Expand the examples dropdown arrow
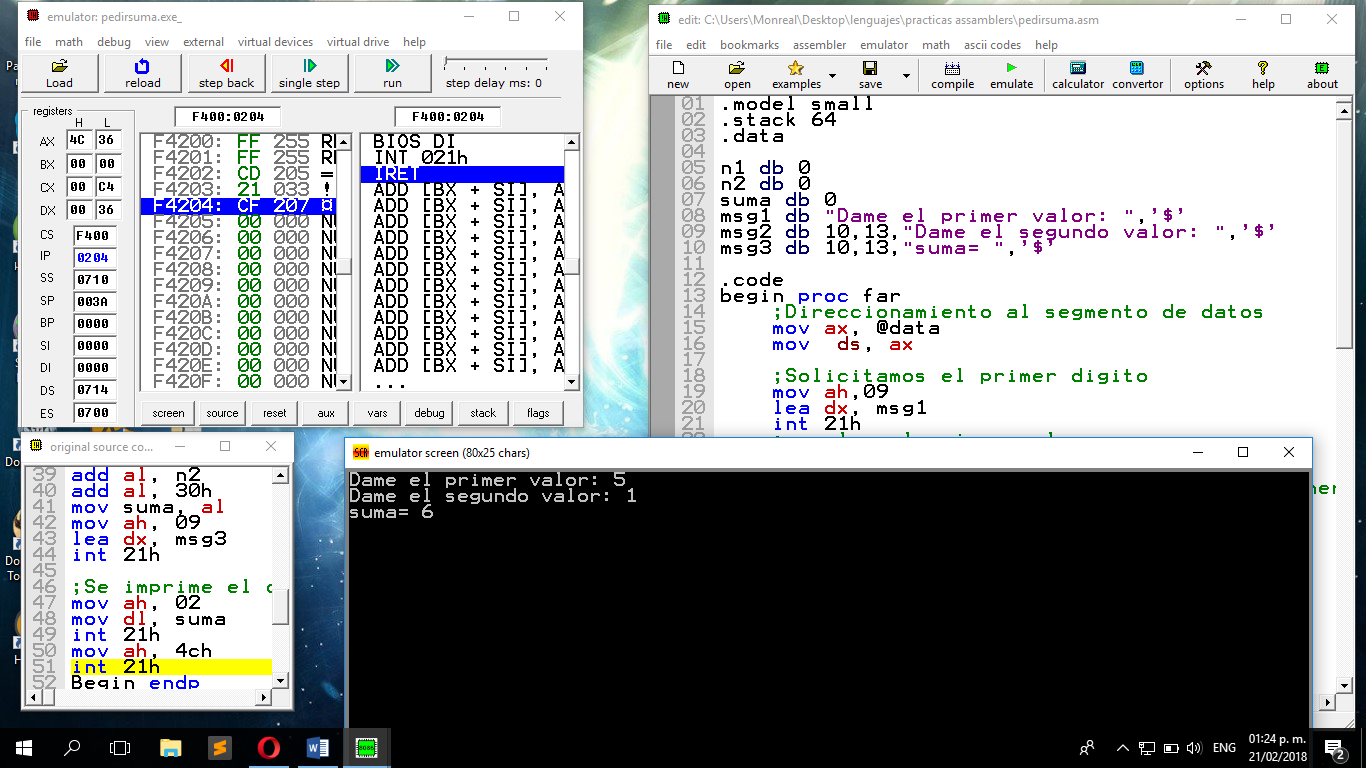The image size is (1366, 768). coord(832,76)
